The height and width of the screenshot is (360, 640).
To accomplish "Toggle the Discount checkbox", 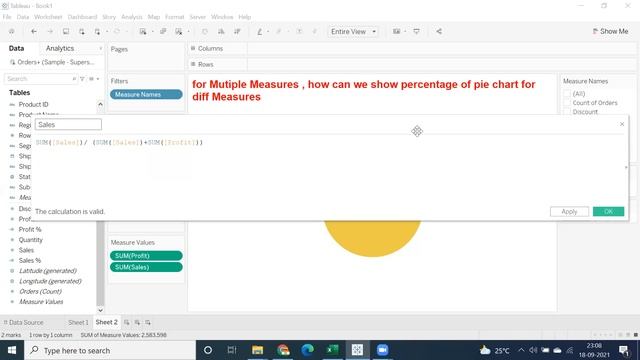I will pyautogui.click(x=567, y=111).
